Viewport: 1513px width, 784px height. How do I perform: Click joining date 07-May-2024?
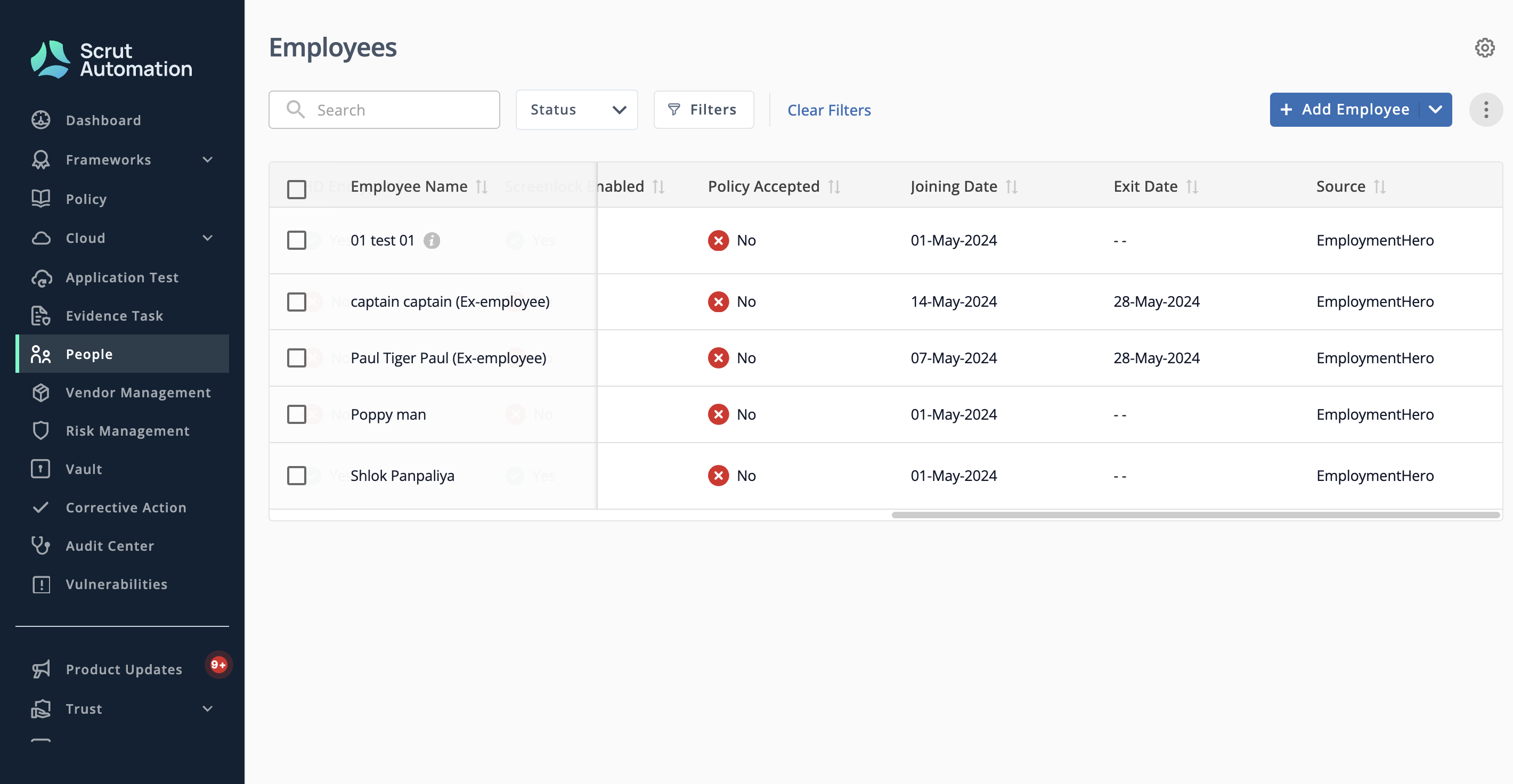tap(954, 357)
